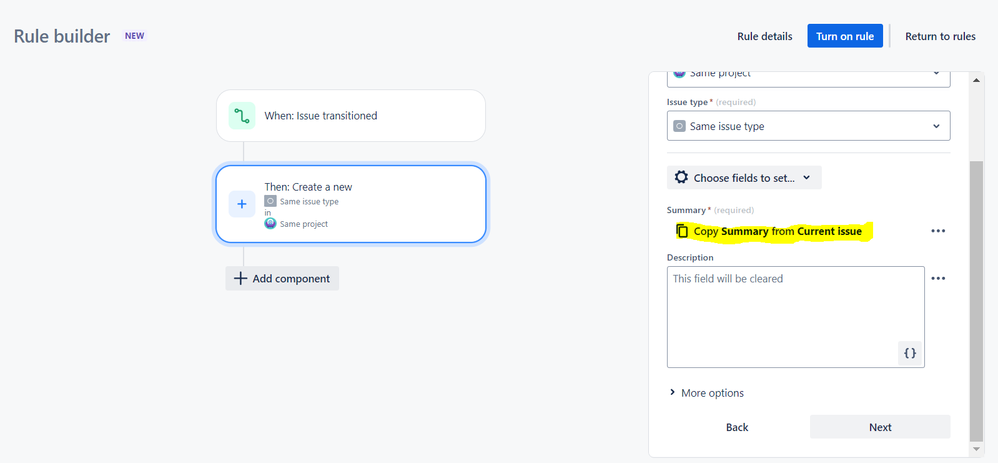
Task: Click the gear icon in Choose fields
Action: click(x=681, y=178)
